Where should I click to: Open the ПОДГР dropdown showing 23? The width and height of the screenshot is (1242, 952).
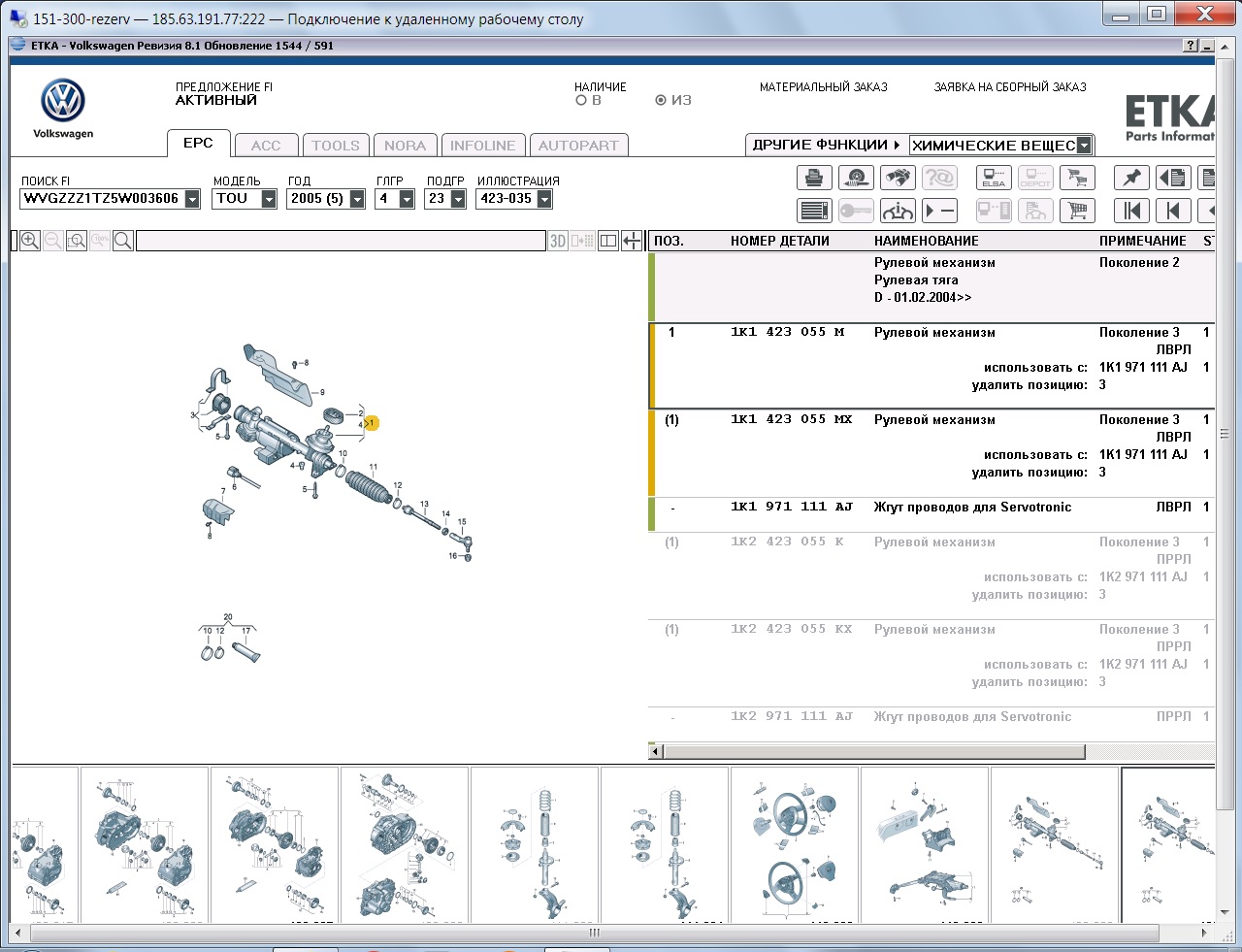(458, 199)
